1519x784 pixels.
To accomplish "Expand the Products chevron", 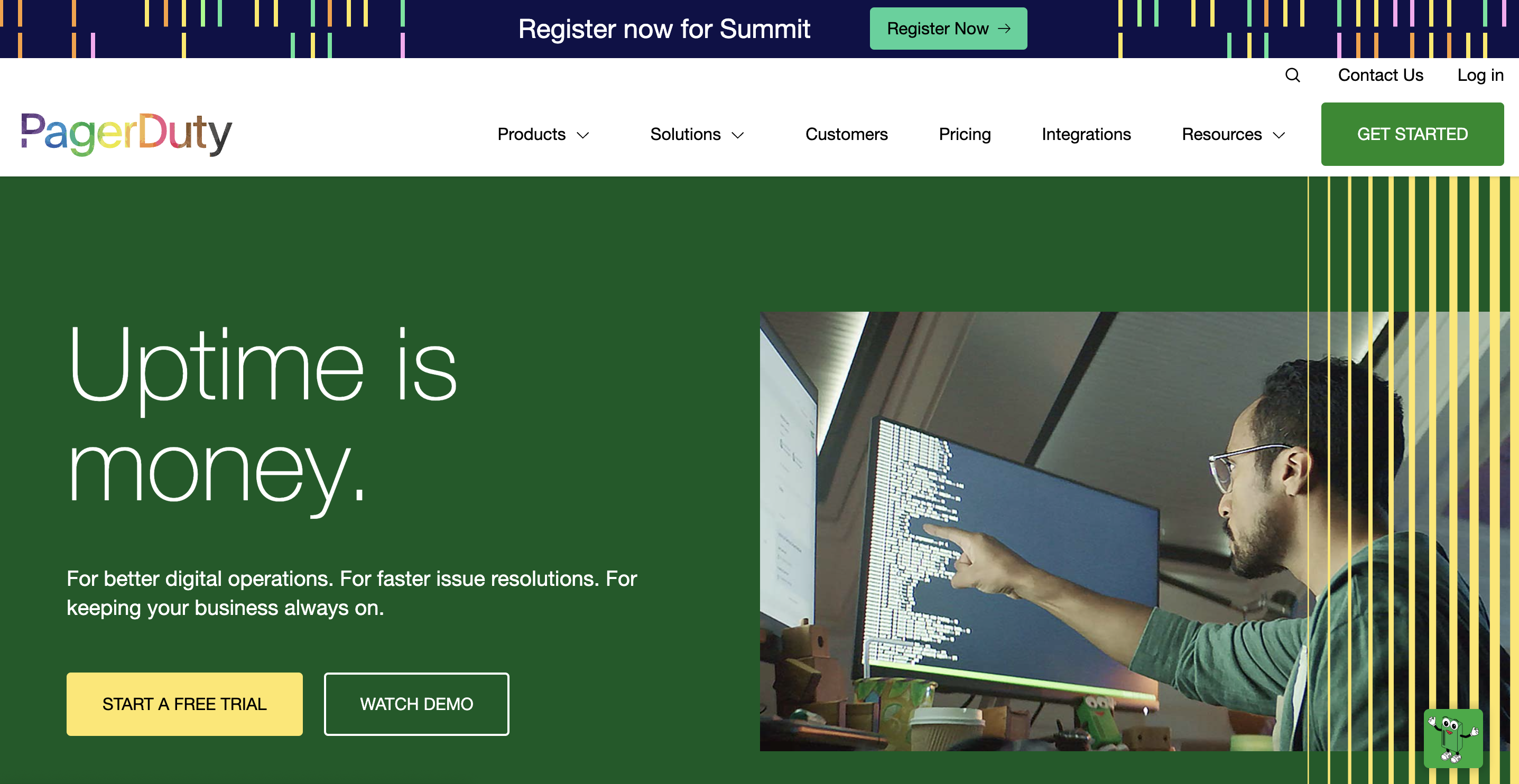I will pos(583,135).
